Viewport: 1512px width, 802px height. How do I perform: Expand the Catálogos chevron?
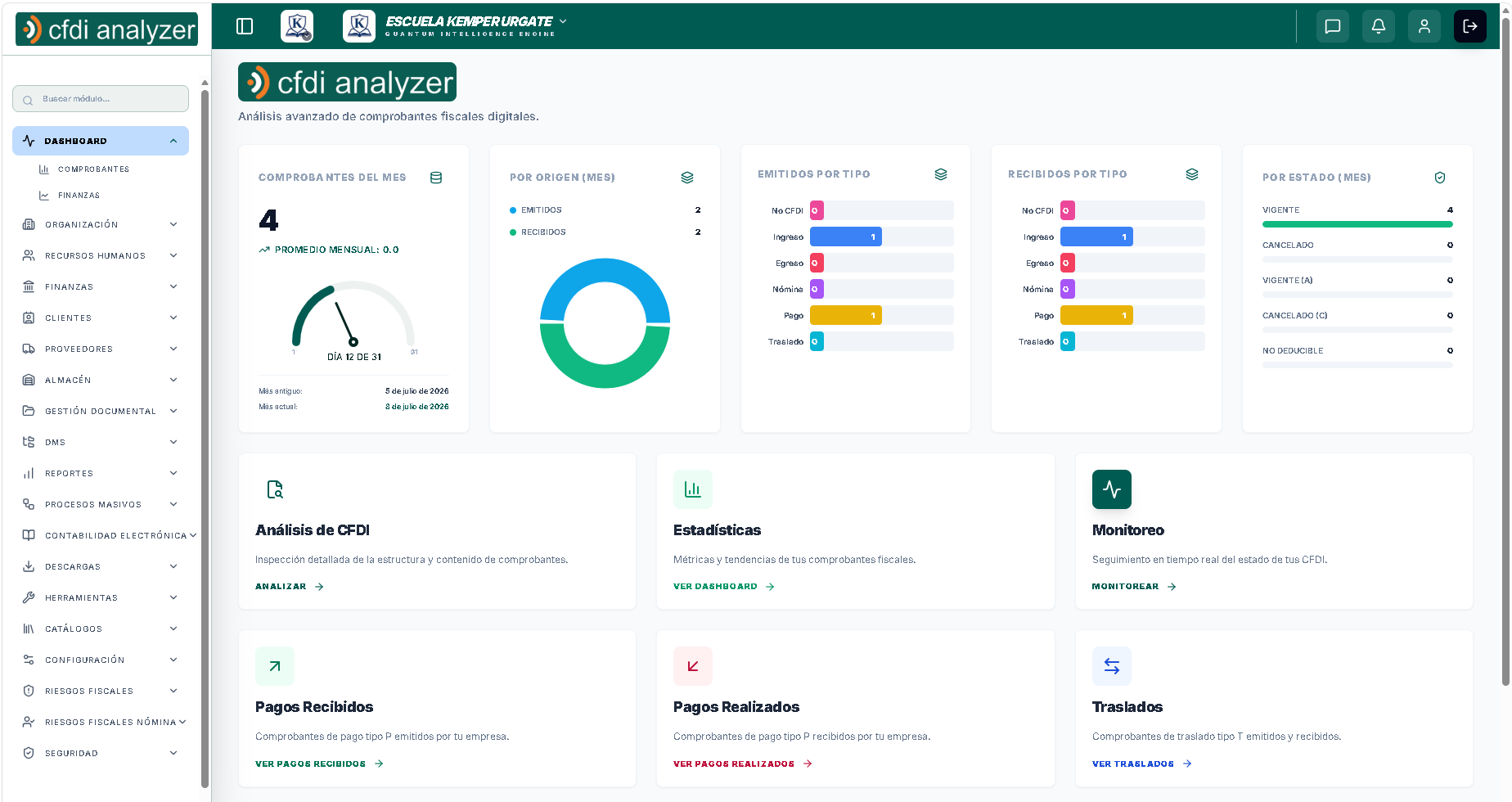pyautogui.click(x=173, y=629)
